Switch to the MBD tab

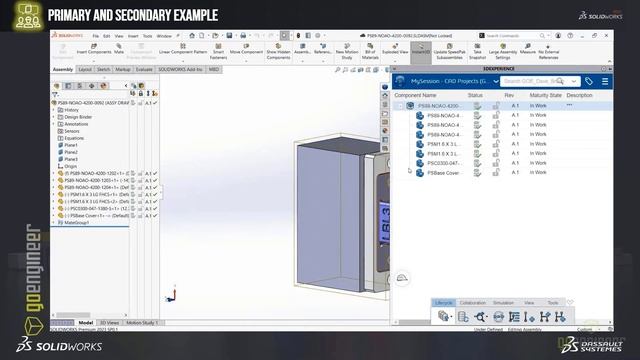pos(214,70)
